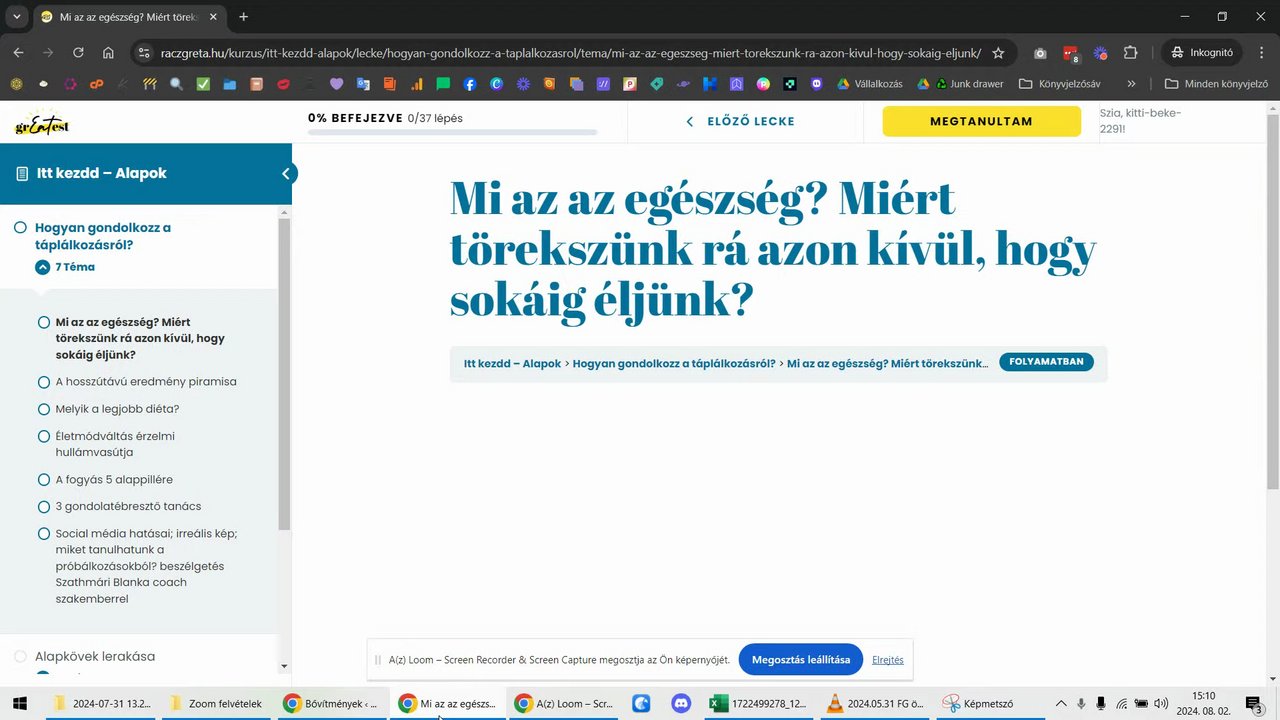1280x720 pixels.
Task: Open the 'Minden könyvjelző' bookmarks folder
Action: pyautogui.click(x=1217, y=84)
